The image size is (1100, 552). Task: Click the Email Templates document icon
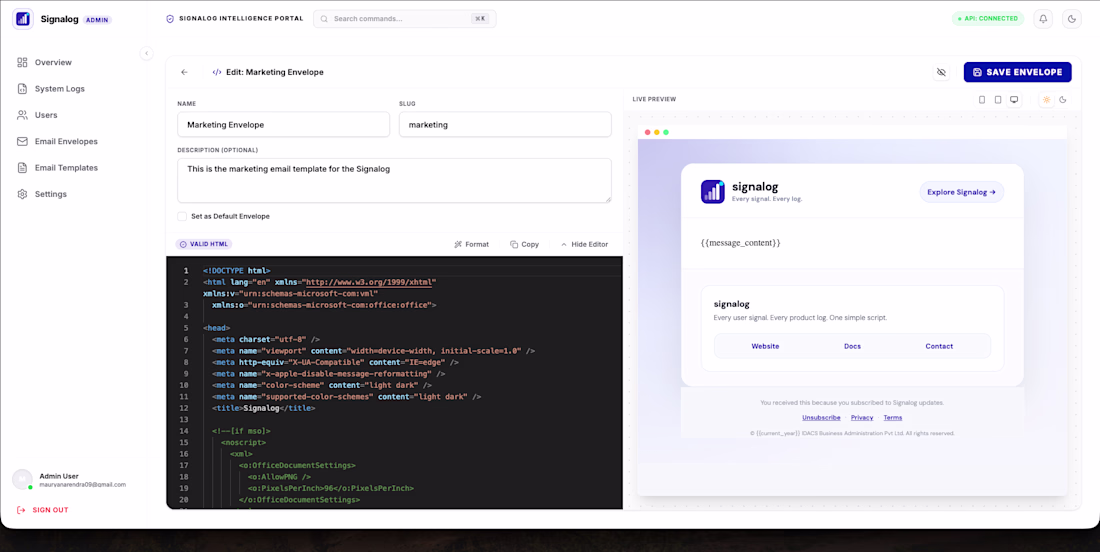[22, 168]
